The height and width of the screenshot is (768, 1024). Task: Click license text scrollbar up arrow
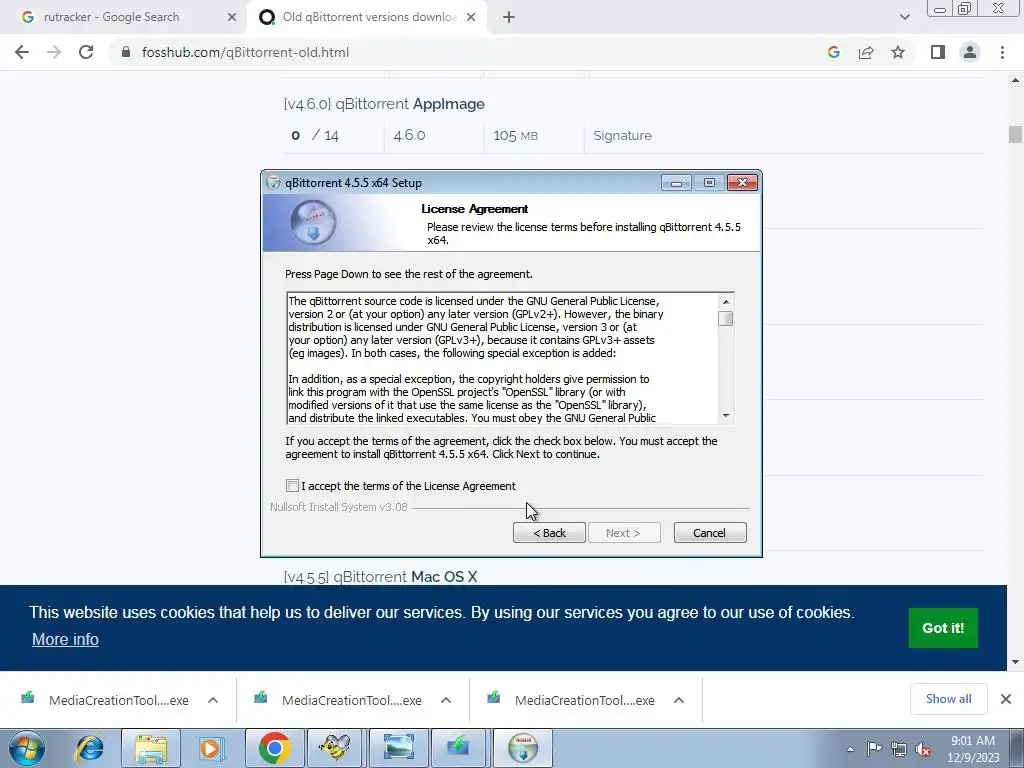[726, 301]
